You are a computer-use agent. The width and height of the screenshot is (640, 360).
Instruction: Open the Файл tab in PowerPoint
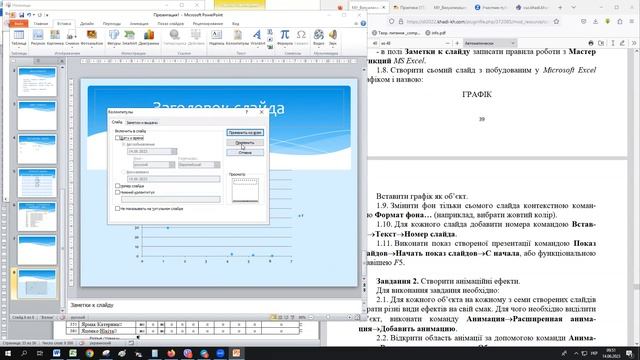(18, 24)
